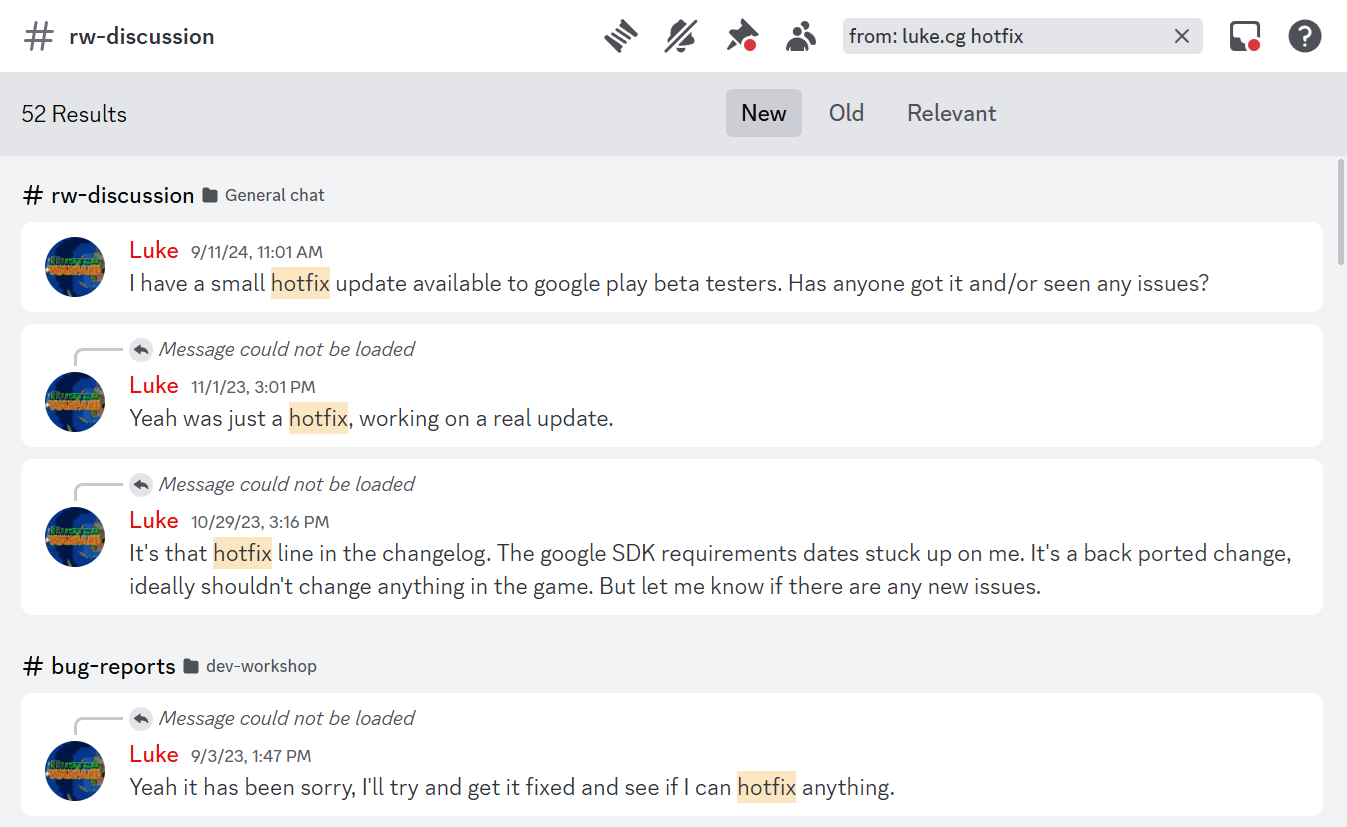Click the rw-discussion hash icon in header
Screen dimensions: 1347x827
(39, 37)
